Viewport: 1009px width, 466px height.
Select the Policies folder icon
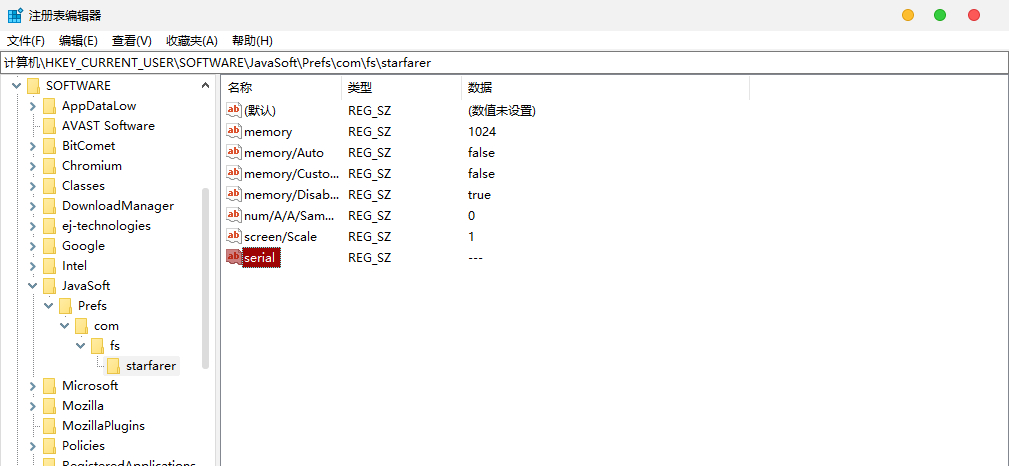coord(50,446)
